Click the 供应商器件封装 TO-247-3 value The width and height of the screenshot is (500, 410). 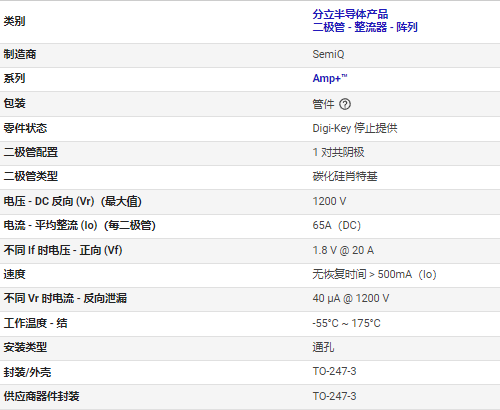coord(334,396)
